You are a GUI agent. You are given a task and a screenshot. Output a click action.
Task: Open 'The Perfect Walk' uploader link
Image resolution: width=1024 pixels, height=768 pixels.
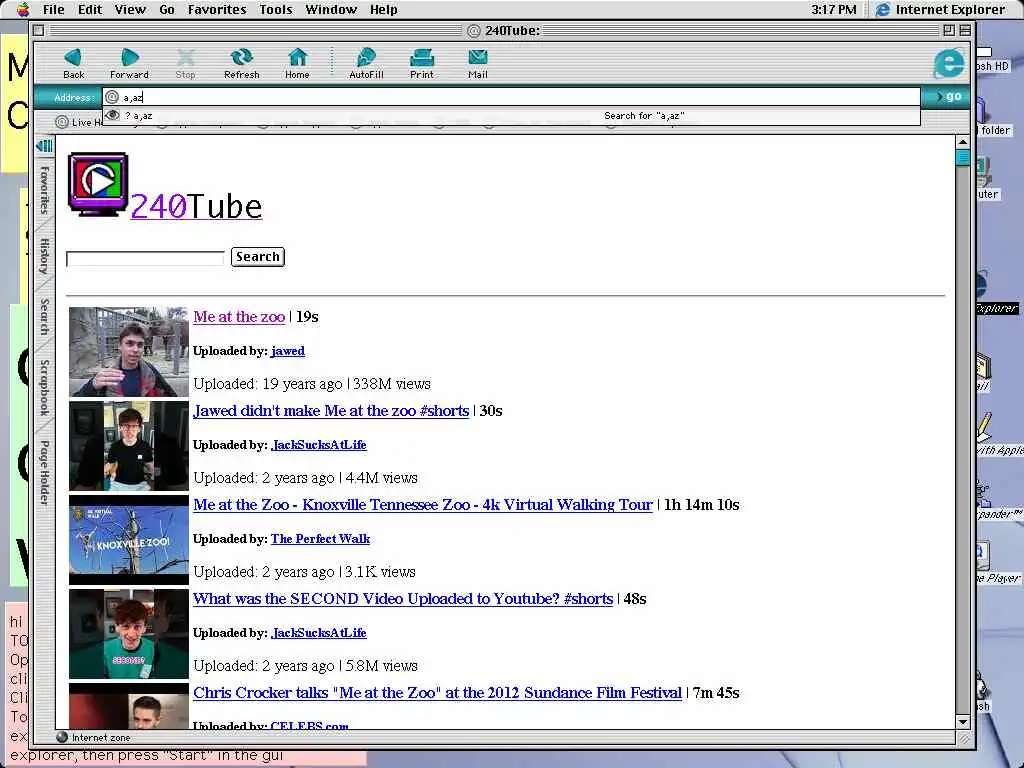tap(321, 539)
